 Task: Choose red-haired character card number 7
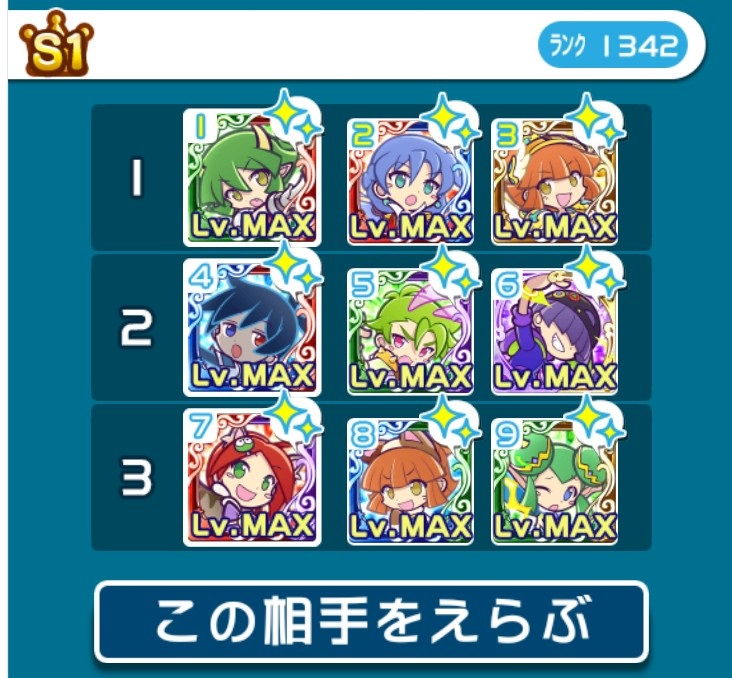pyautogui.click(x=252, y=477)
